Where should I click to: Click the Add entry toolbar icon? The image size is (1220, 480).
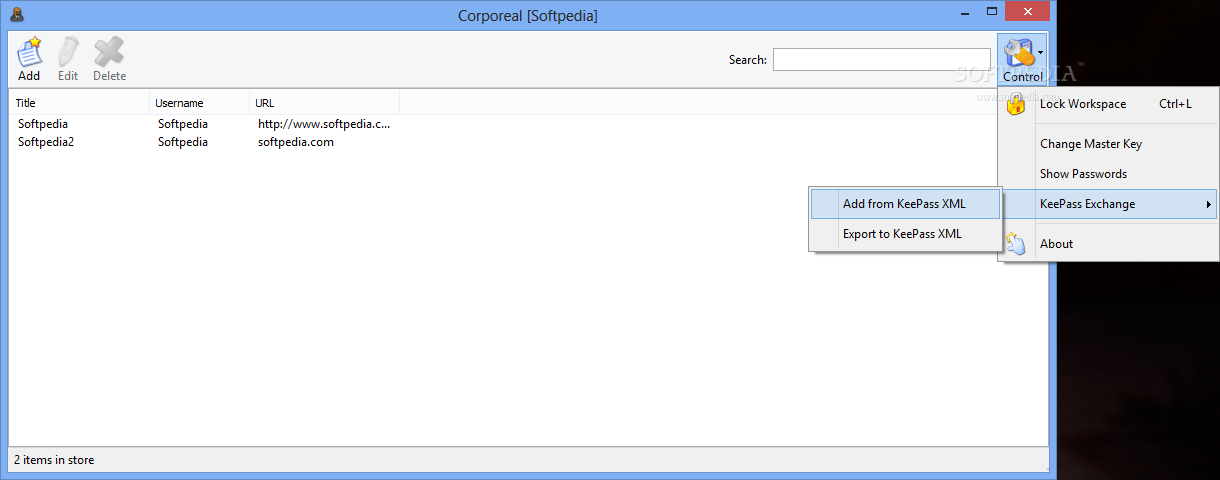pos(29,52)
